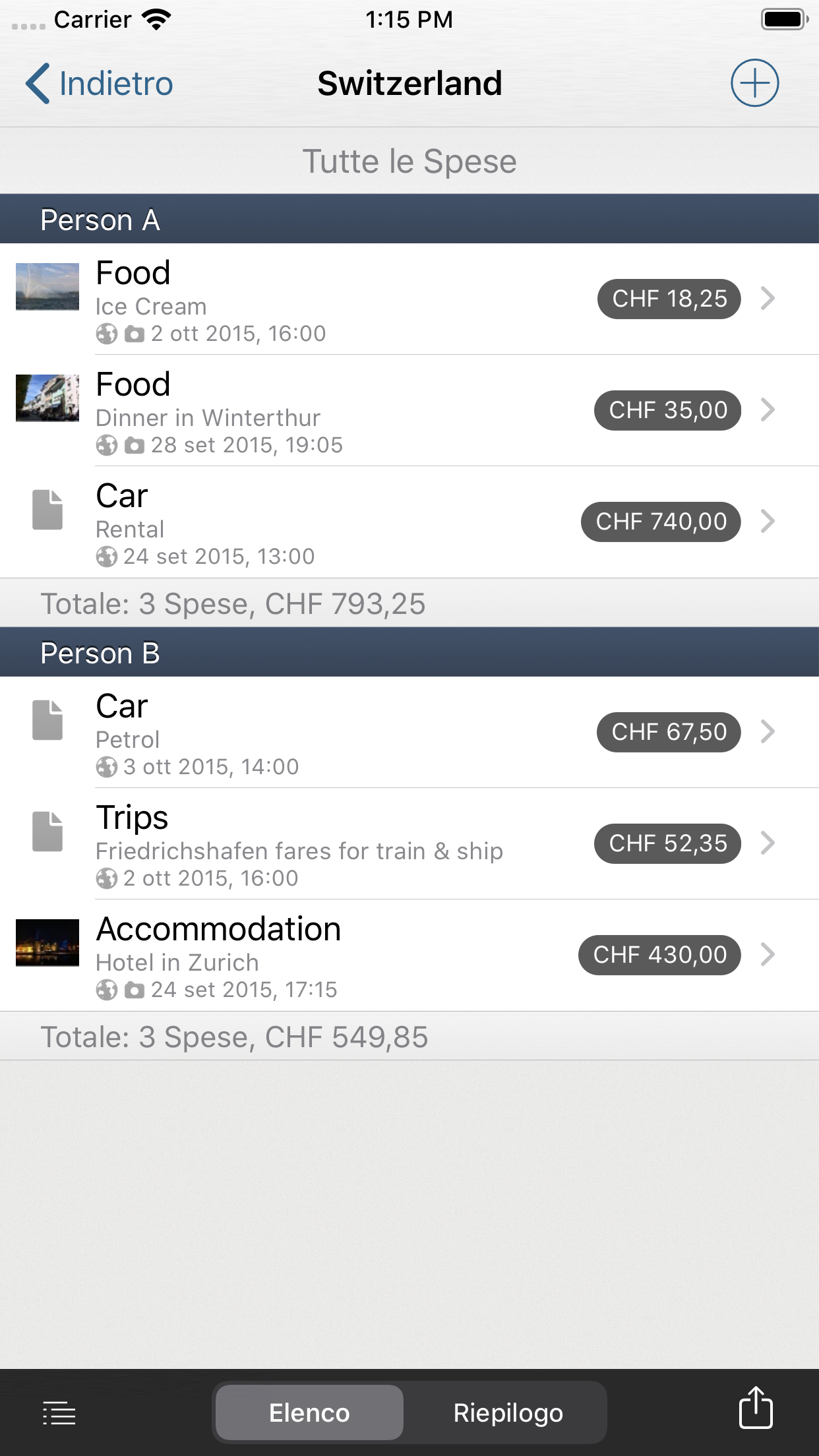Tap the document icon beside Trips expense
Image resolution: width=819 pixels, height=1456 pixels.
pos(47,832)
